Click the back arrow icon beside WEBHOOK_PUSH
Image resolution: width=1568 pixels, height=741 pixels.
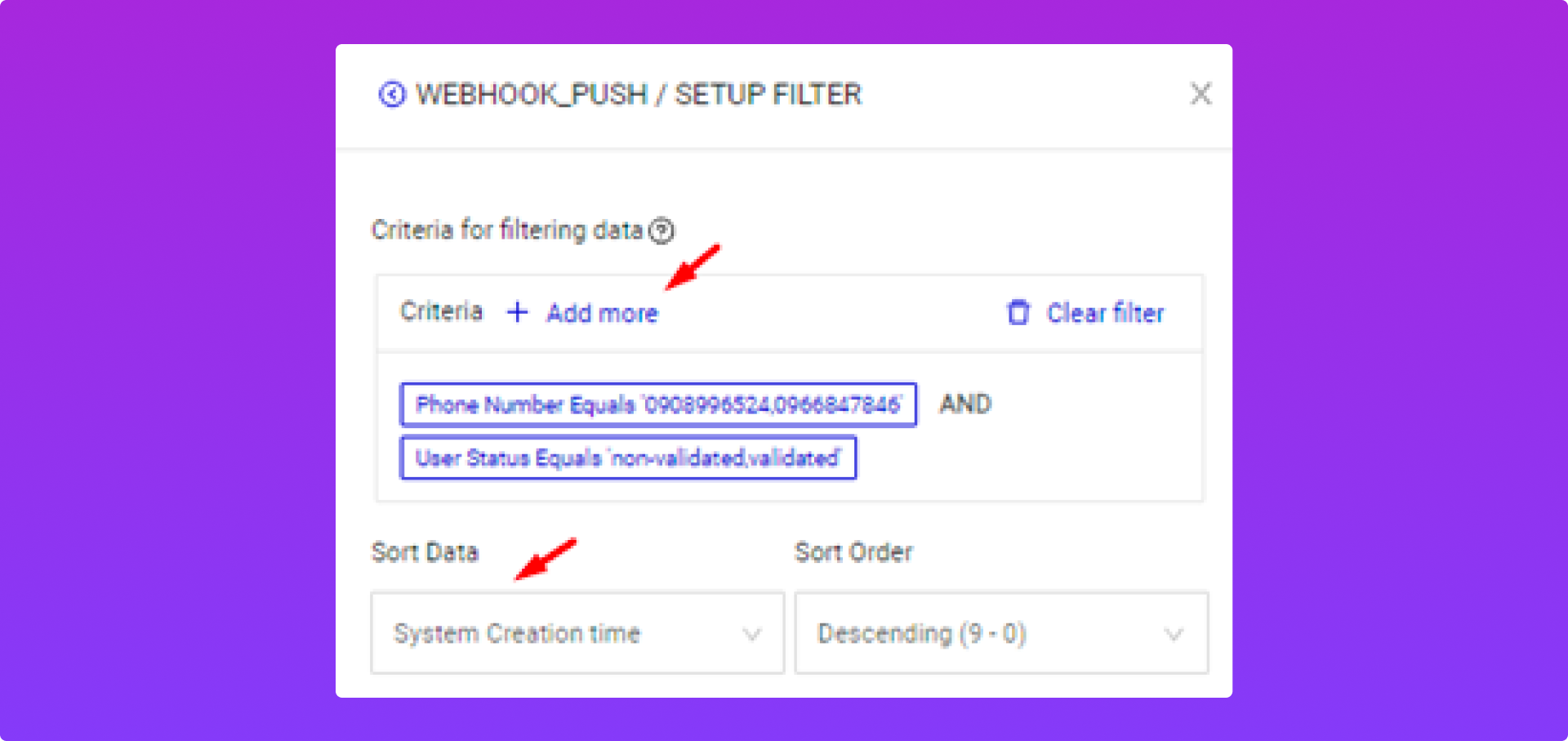click(x=392, y=95)
